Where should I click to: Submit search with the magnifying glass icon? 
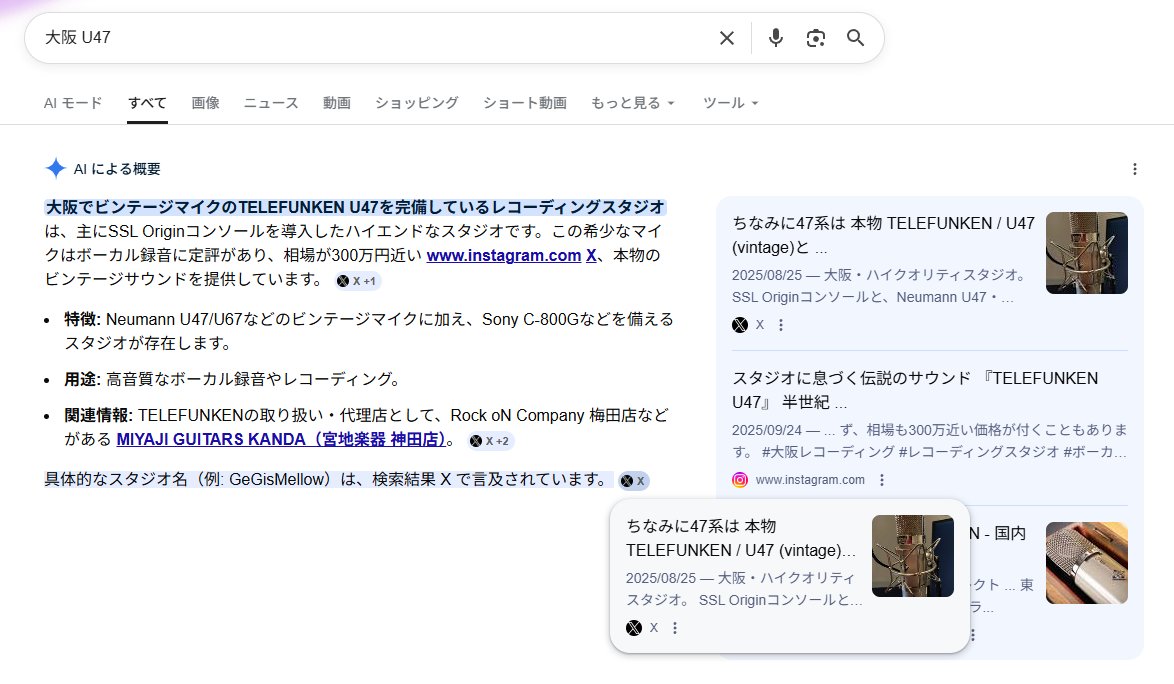coord(855,38)
